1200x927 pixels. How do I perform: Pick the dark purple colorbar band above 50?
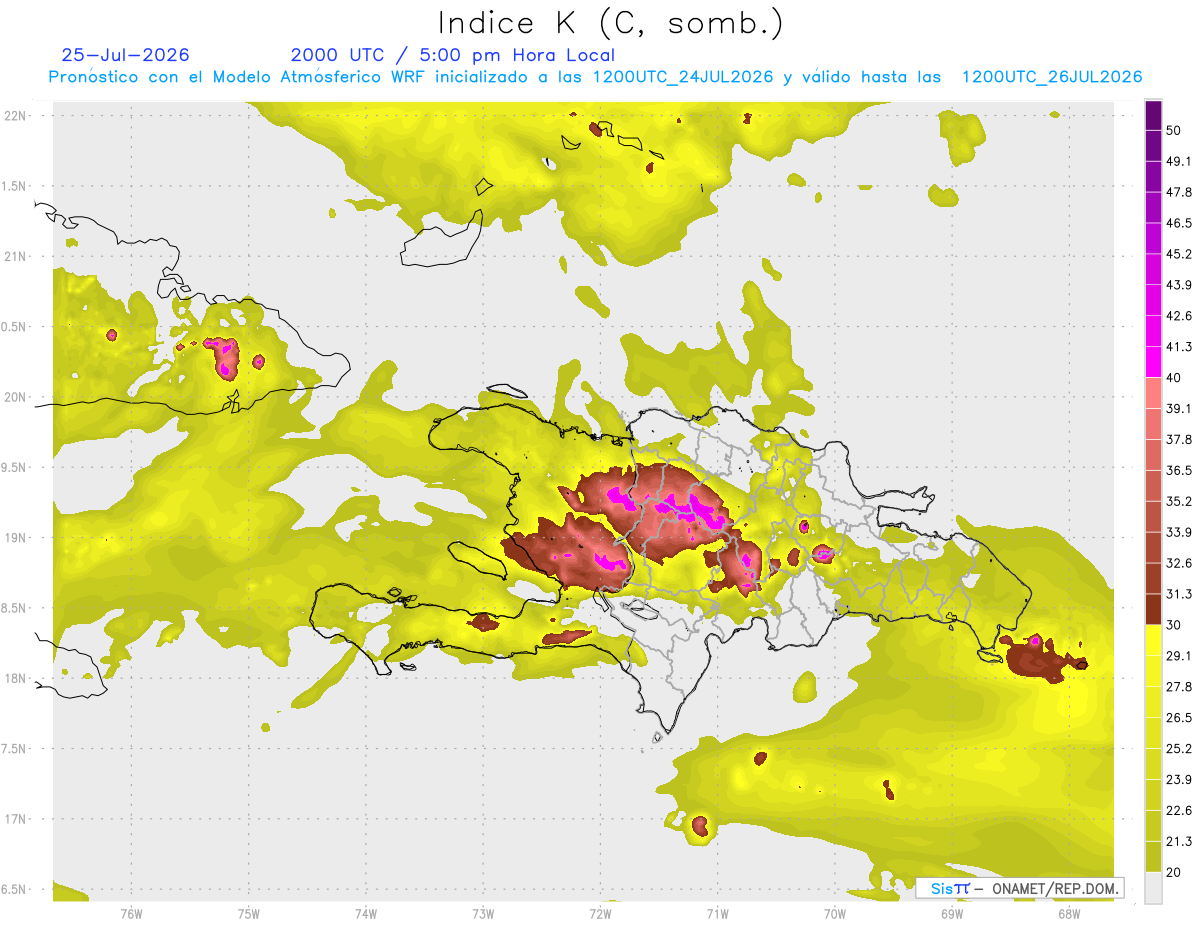pos(1153,116)
